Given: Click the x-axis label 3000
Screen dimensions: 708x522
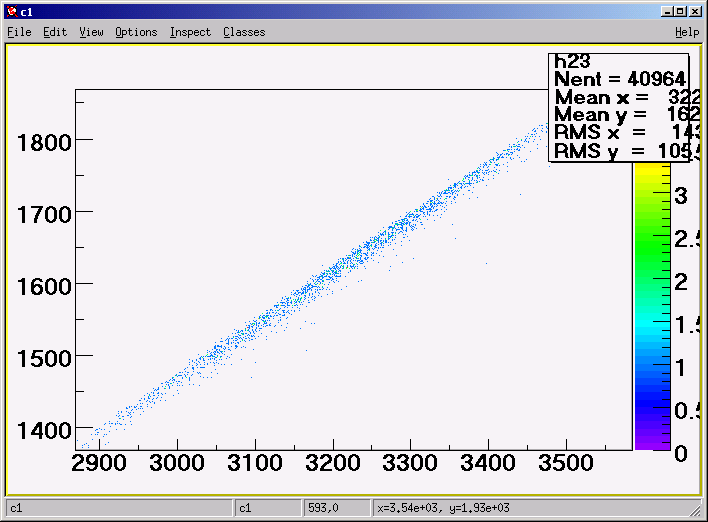Looking at the screenshot, I should [x=177, y=463].
